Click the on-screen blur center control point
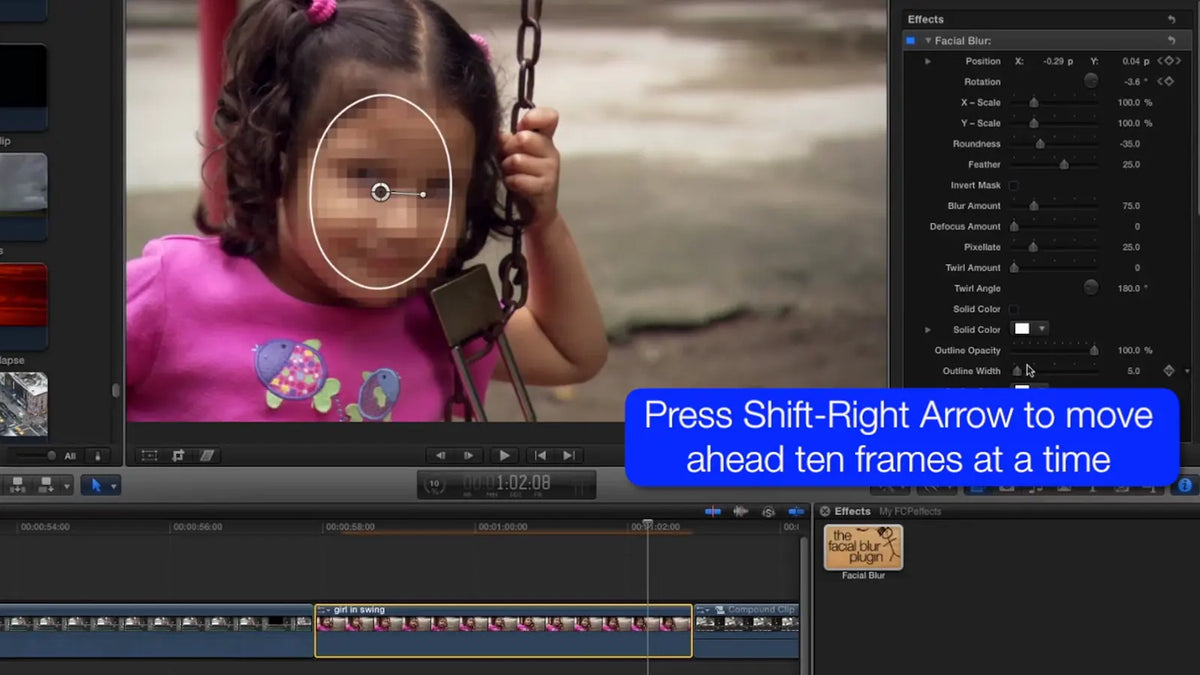 [380, 192]
